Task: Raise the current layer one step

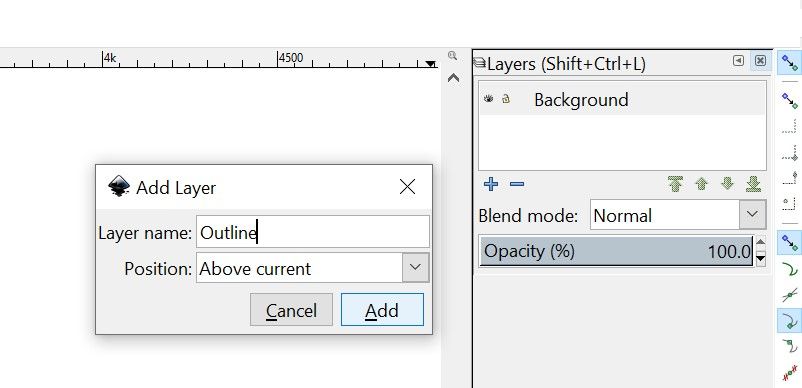Action: click(701, 184)
